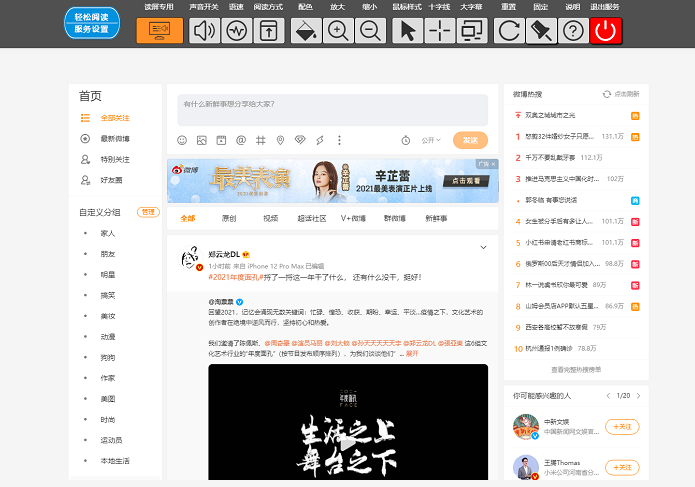
Task: Click the red power exit-service button
Action: (x=605, y=31)
